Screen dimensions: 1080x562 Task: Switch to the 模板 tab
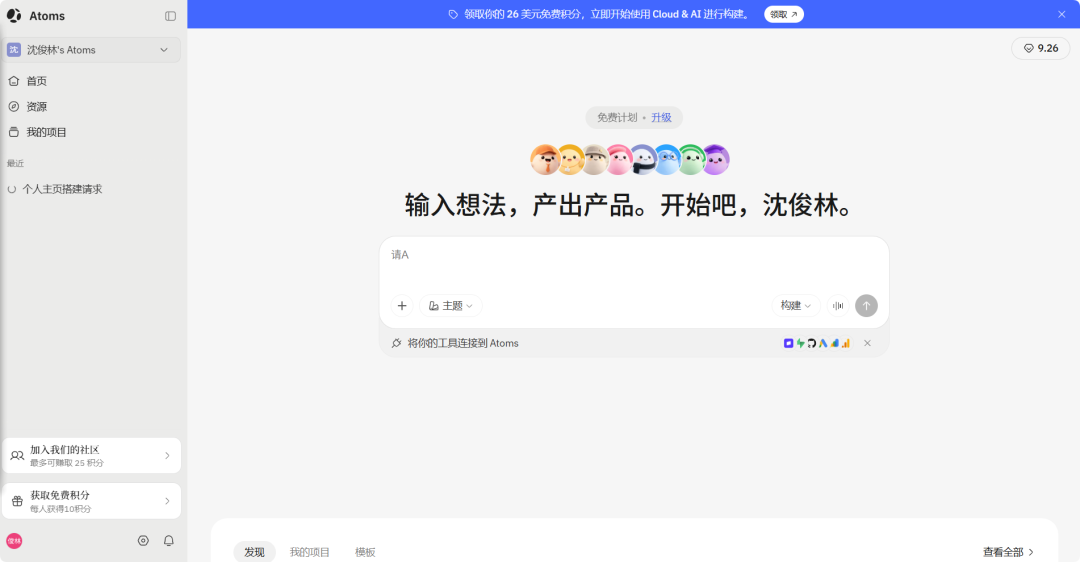[x=365, y=552]
